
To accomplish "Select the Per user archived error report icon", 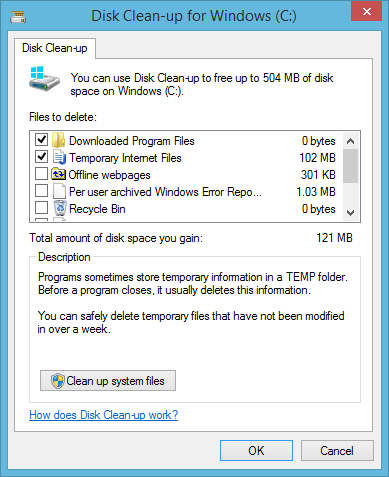I will [59, 191].
